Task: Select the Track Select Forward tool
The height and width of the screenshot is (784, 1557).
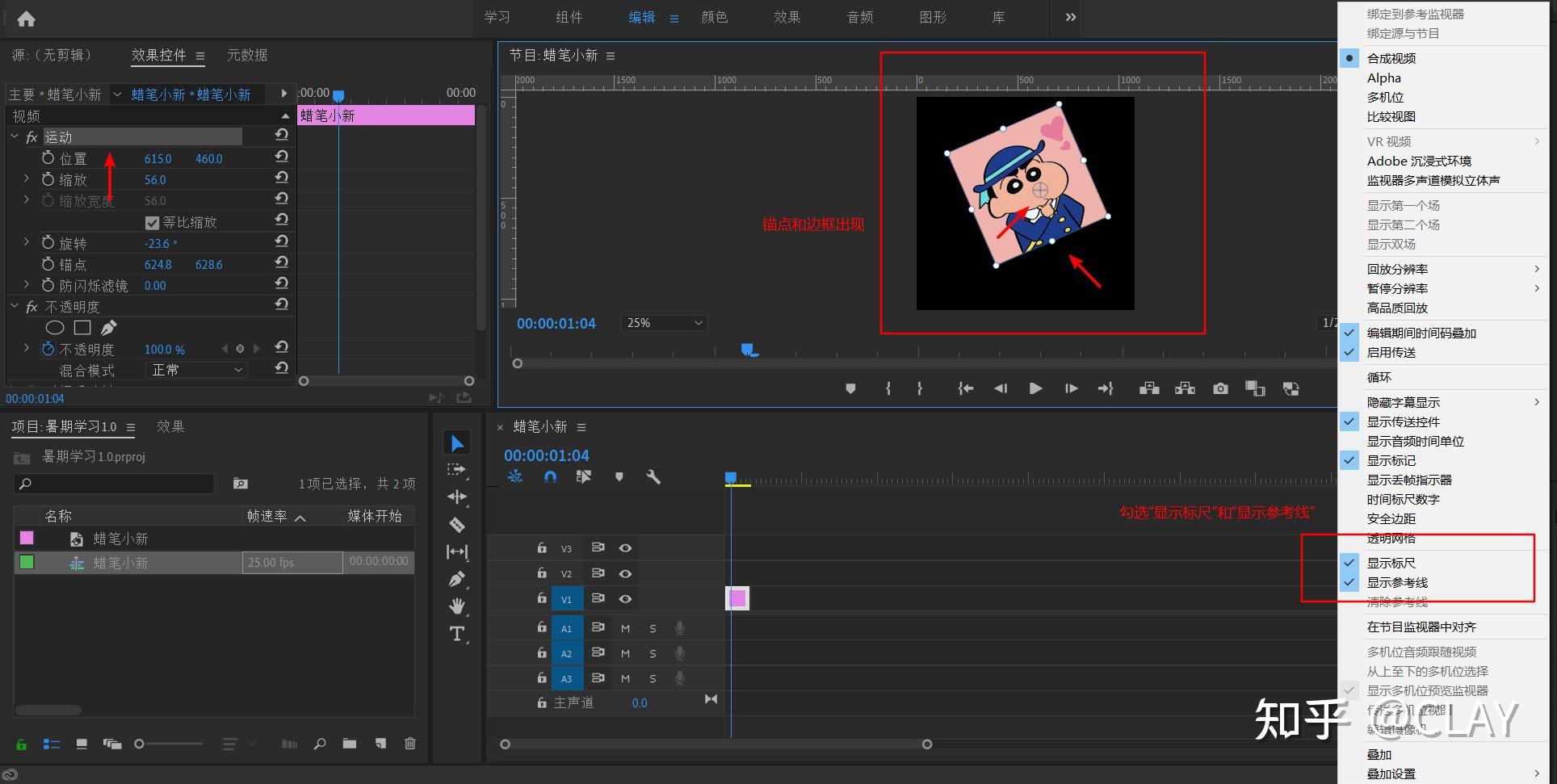Action: 457,470
